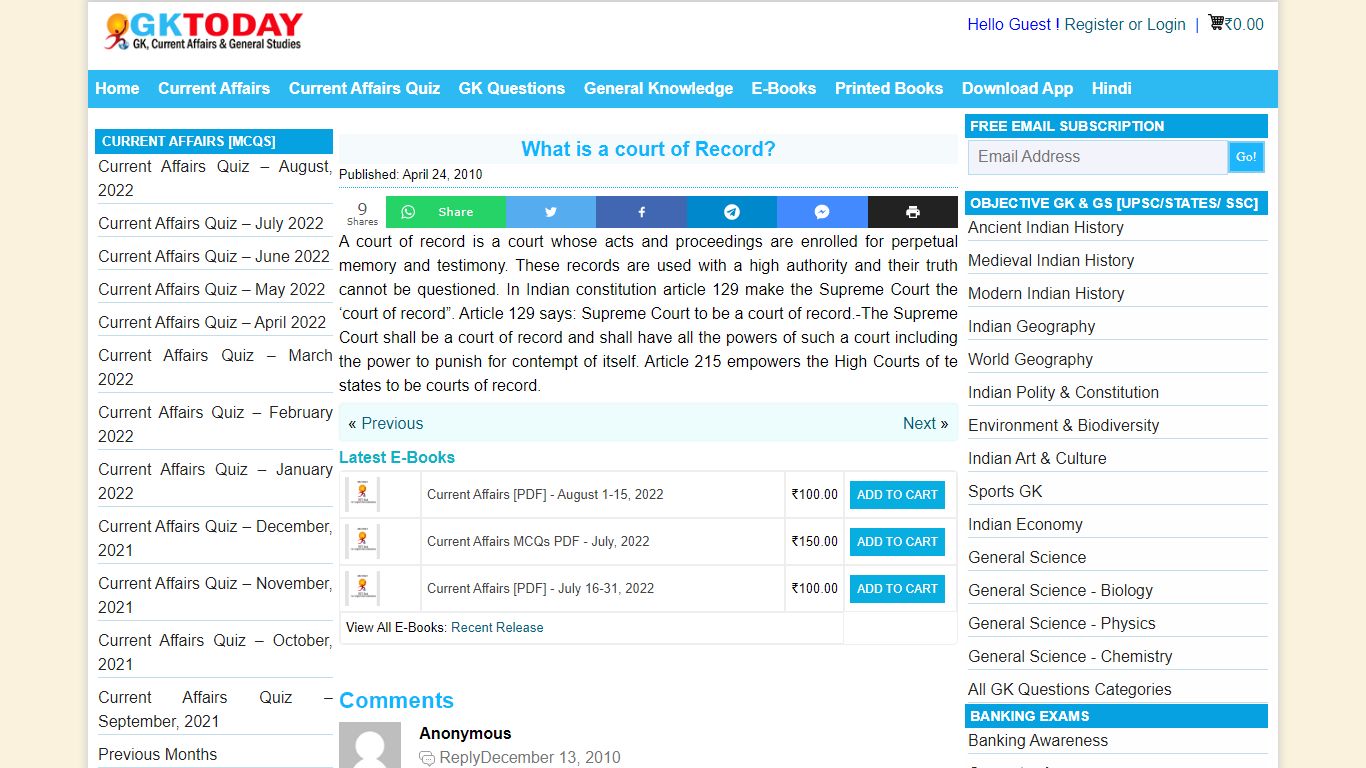The width and height of the screenshot is (1366, 768).
Task: Open World Geography category
Action: pyautogui.click(x=1030, y=359)
